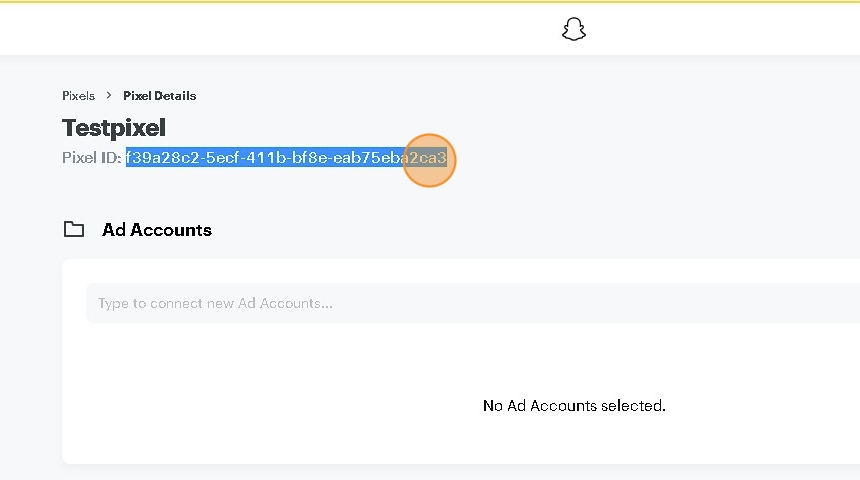860x480 pixels.
Task: Click the Testpixel page title
Action: point(114,128)
